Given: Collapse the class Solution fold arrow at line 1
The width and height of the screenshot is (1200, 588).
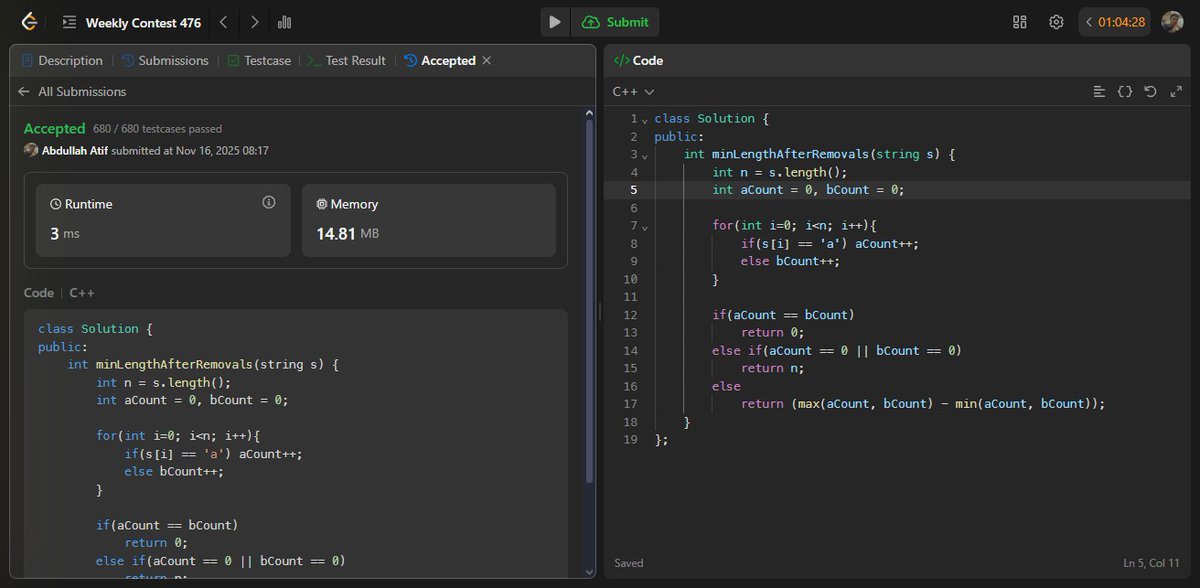Looking at the screenshot, I should tap(645, 119).
